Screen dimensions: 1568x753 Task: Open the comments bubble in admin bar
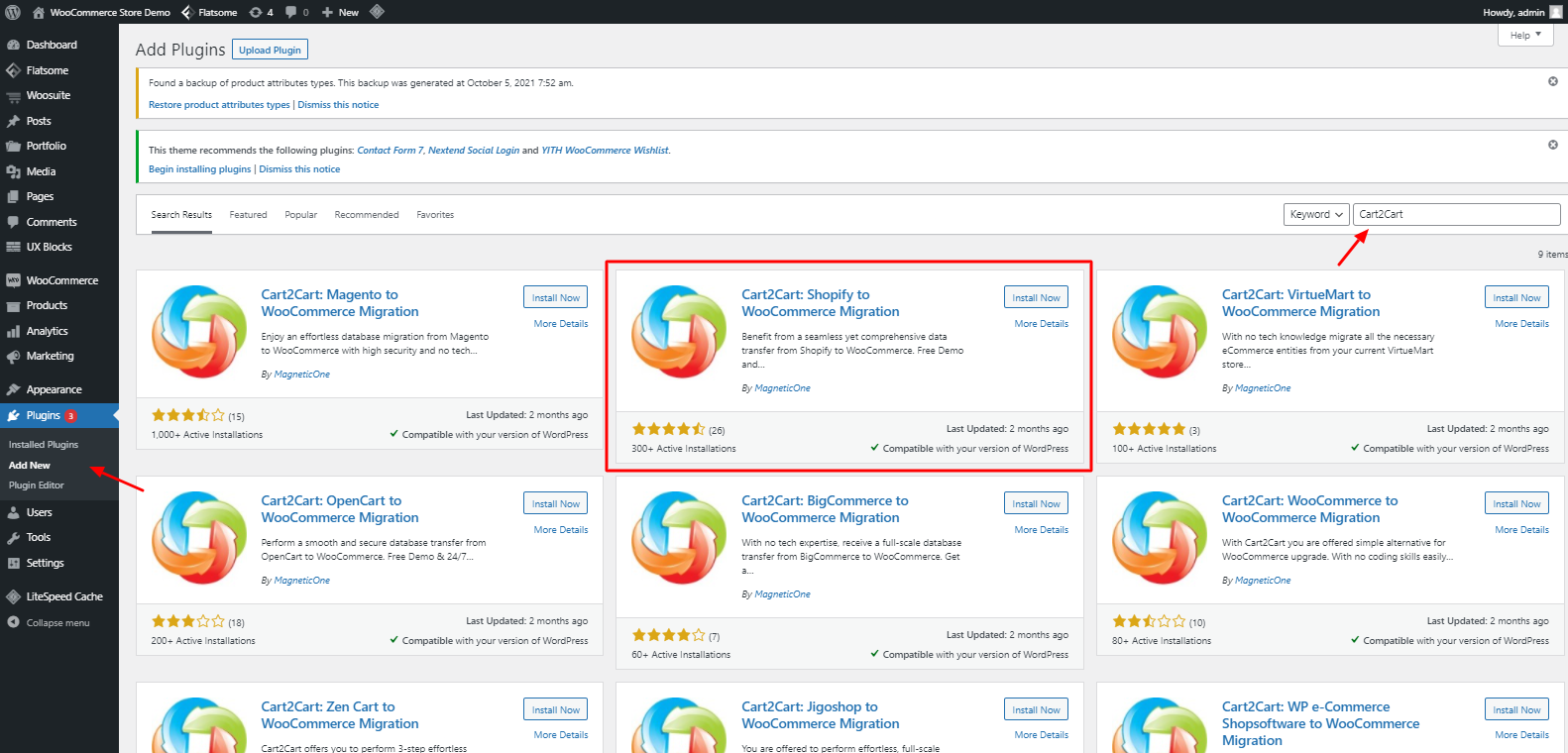pyautogui.click(x=297, y=12)
